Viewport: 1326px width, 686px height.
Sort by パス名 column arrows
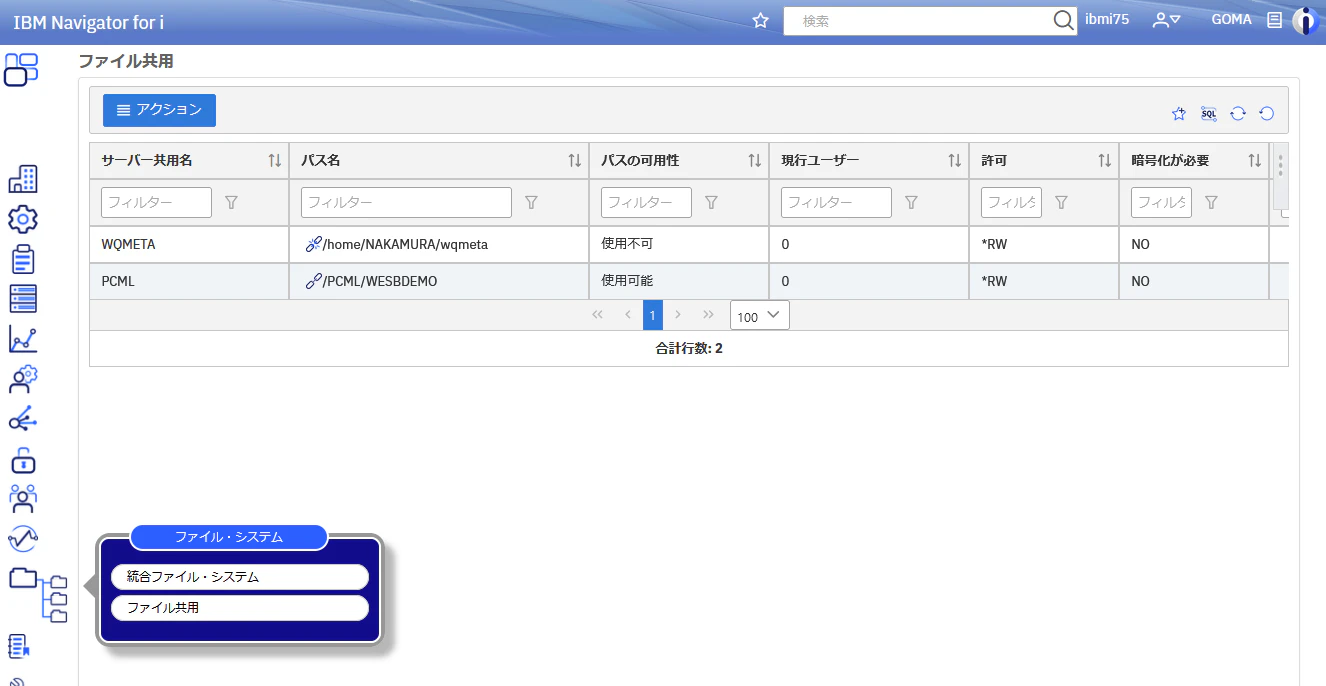click(x=575, y=160)
